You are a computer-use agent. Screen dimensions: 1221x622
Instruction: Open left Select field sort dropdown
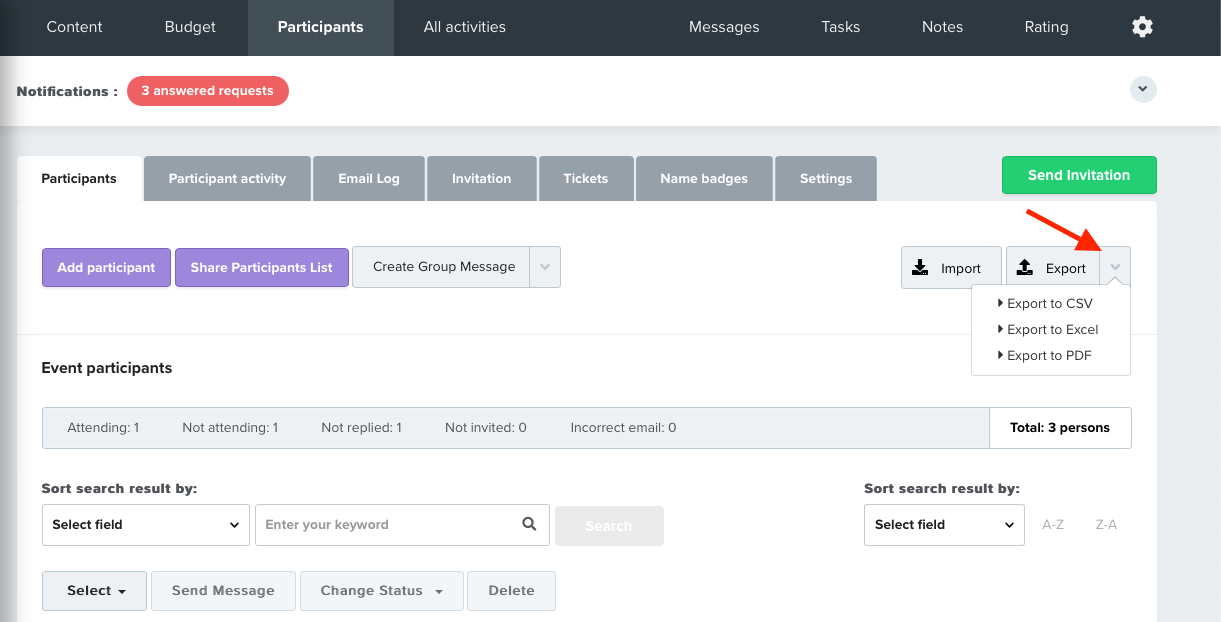(146, 525)
